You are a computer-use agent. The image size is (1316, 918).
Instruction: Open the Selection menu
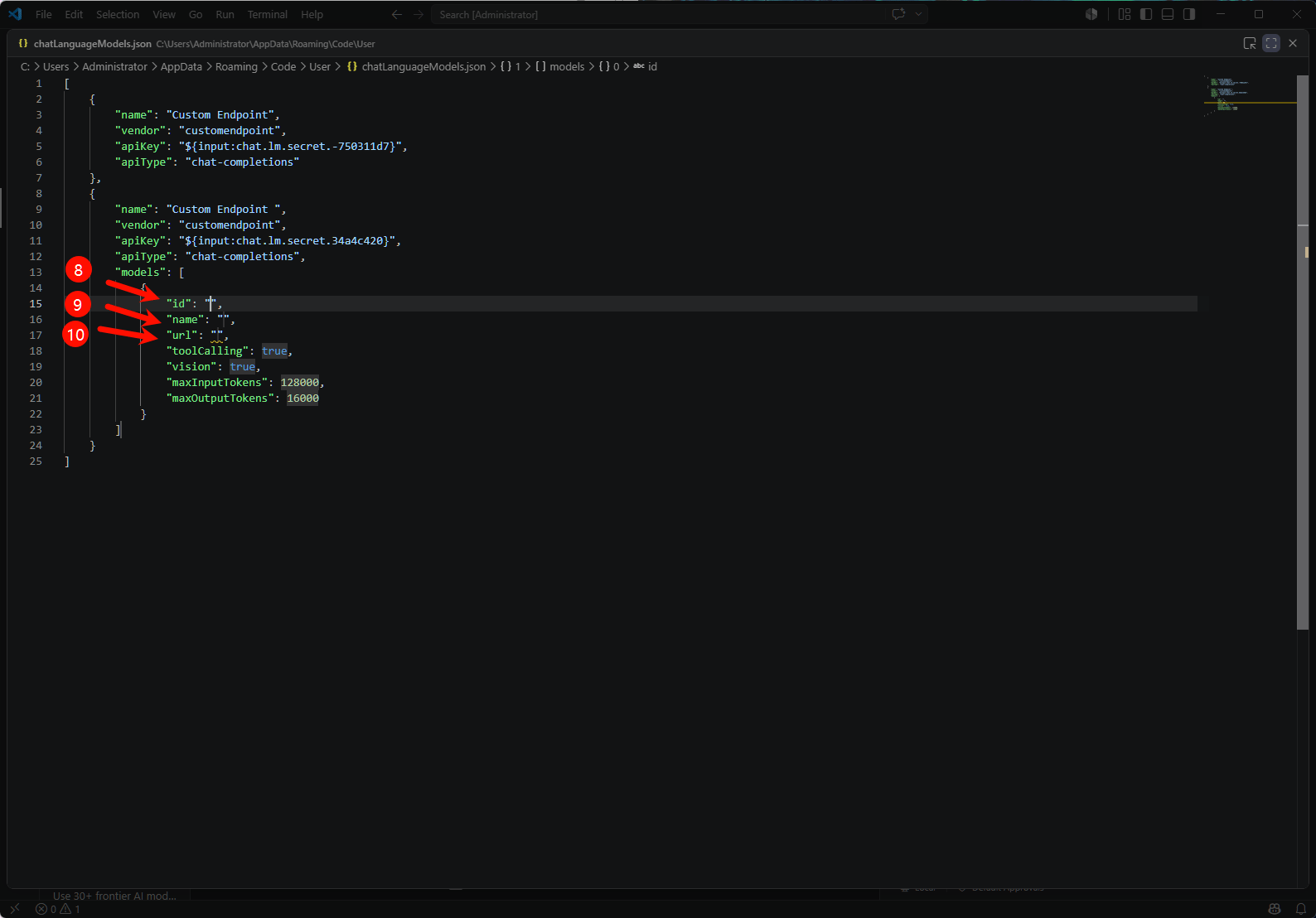pos(118,14)
